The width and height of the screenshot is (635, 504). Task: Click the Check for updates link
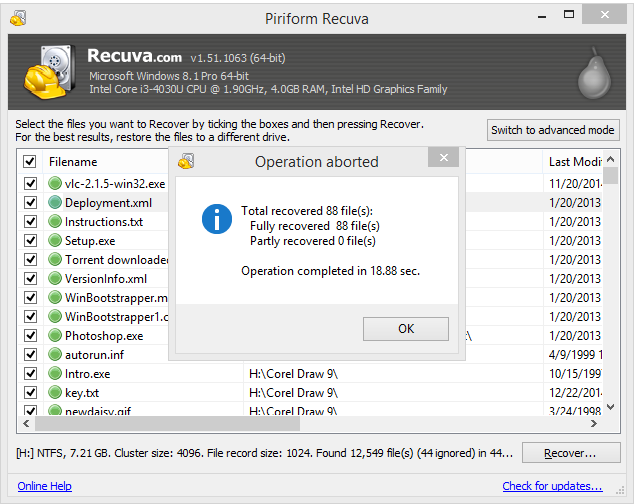pos(552,486)
